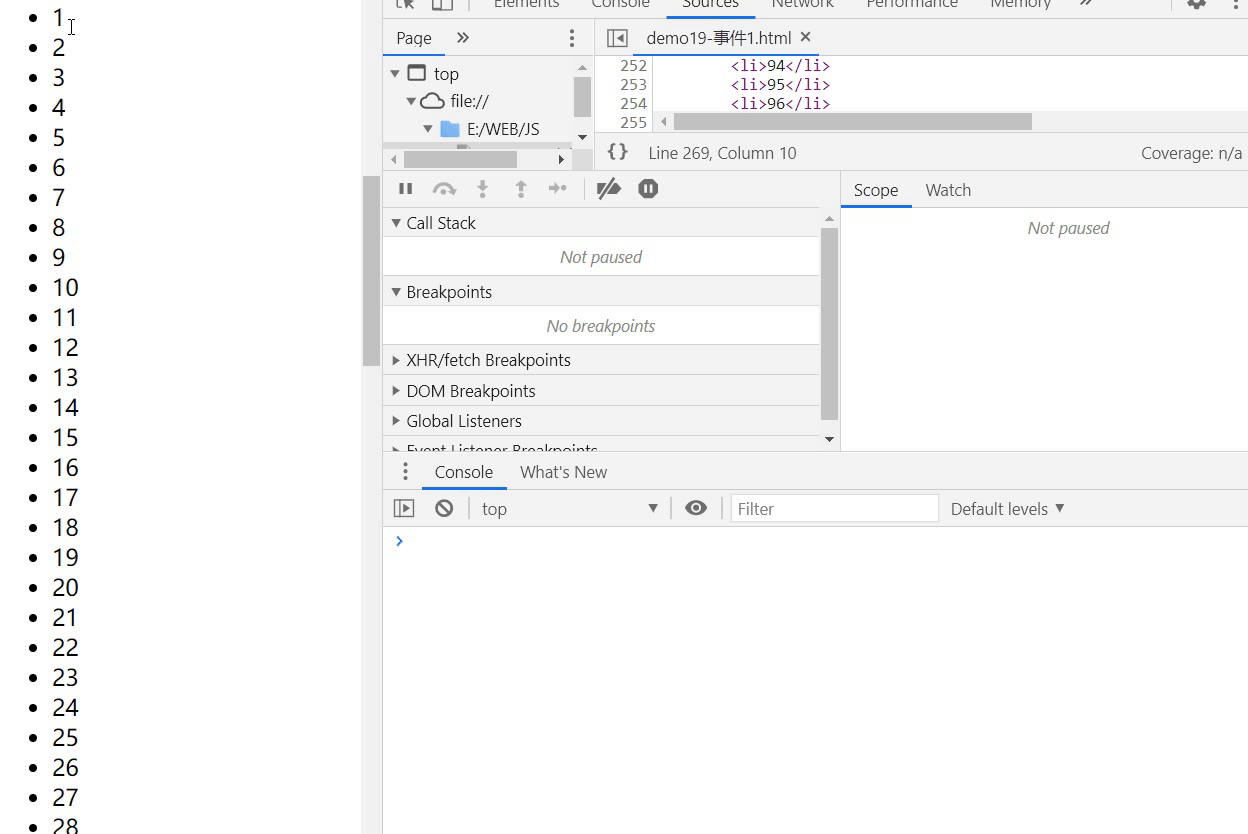1248x834 pixels.
Task: Click code editor scroll left arrow
Action: [663, 121]
